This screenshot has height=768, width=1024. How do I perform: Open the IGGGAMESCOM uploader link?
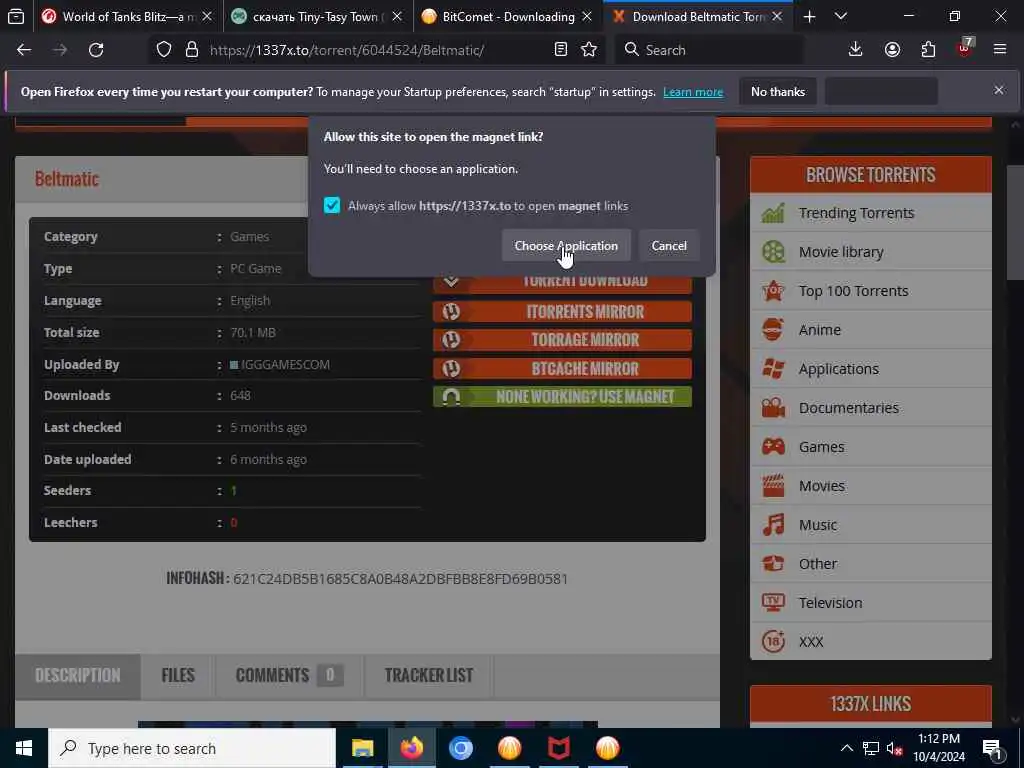tap(285, 364)
